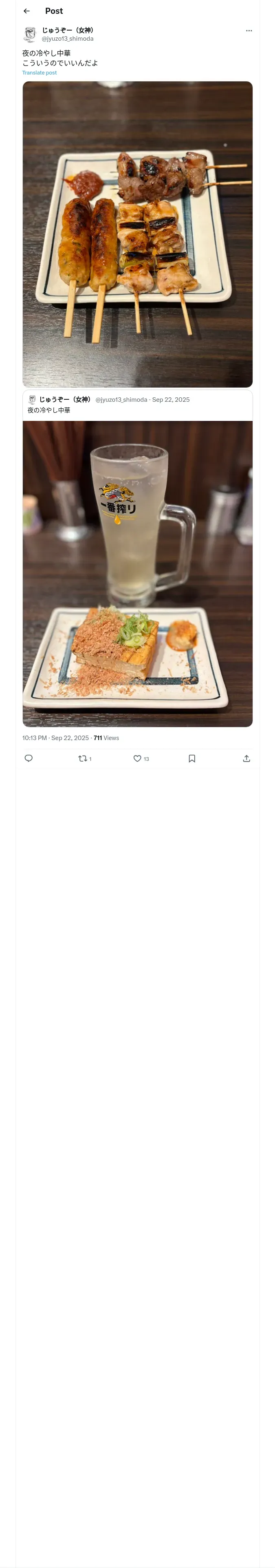Screen dimensions: 275x1568
Task: Click the reply speech bubble icon
Action: point(29,758)
